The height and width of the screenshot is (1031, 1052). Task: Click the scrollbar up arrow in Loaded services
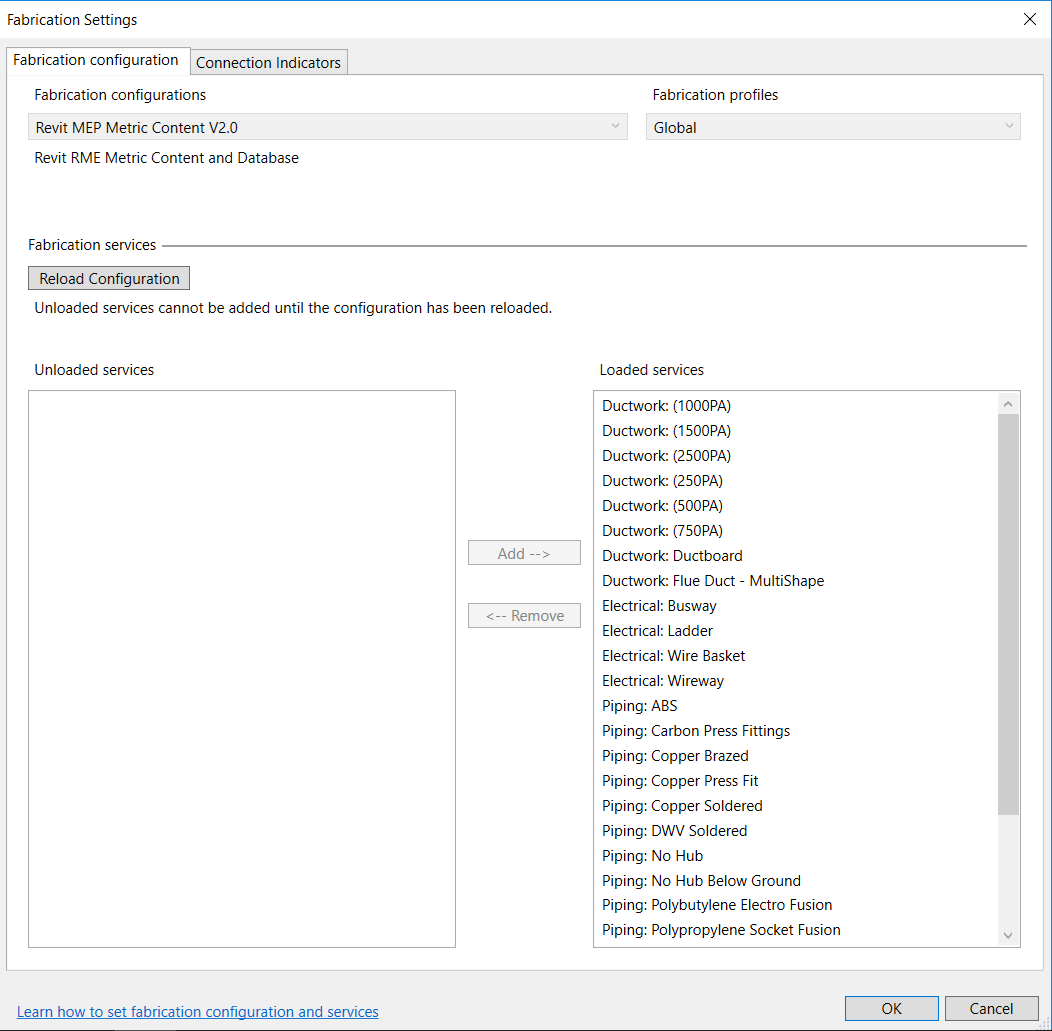(x=1008, y=402)
